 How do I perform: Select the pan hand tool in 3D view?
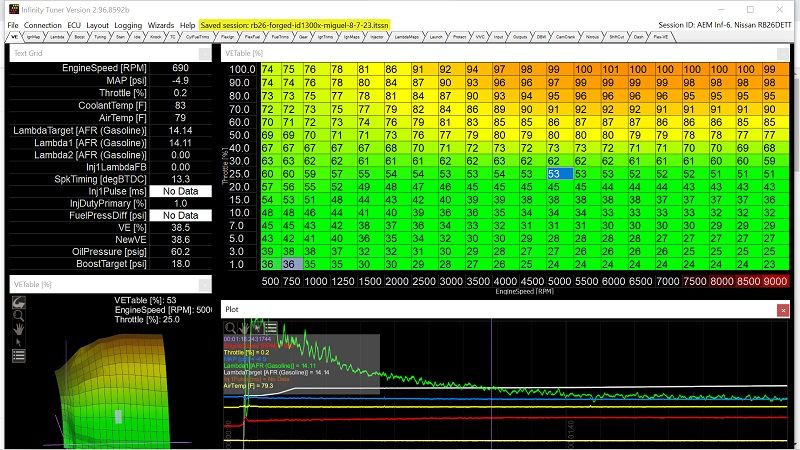[18, 327]
